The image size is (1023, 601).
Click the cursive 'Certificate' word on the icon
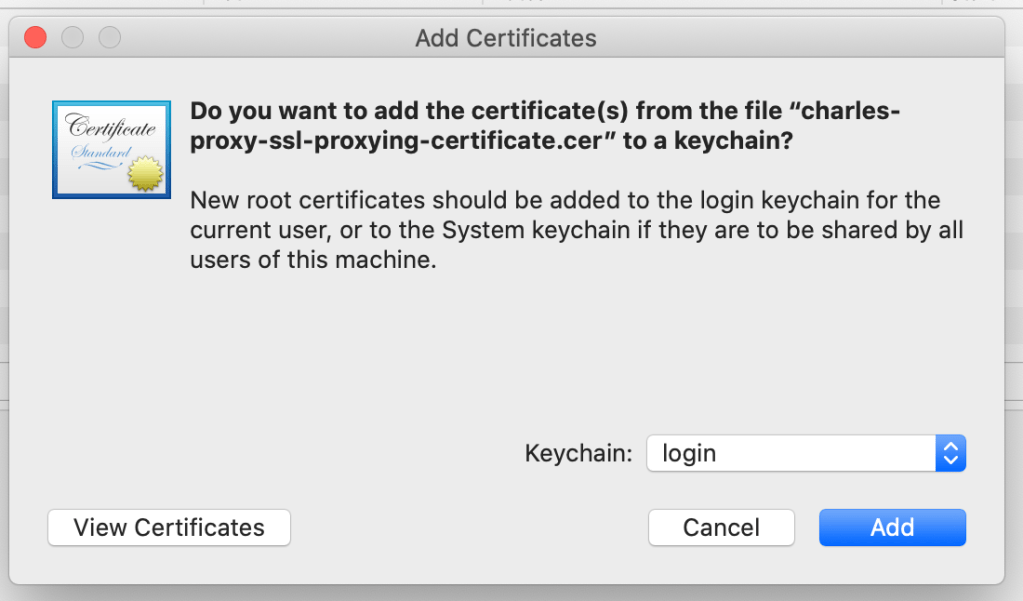tap(111, 127)
